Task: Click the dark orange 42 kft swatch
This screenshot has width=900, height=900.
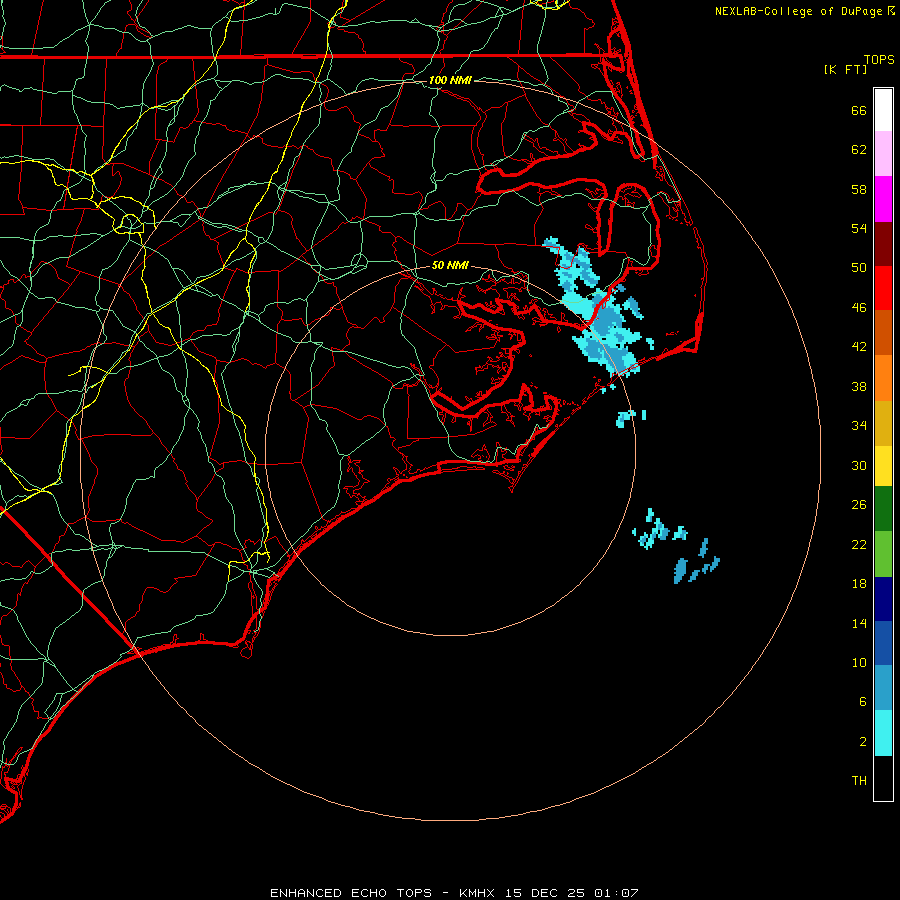Action: tap(883, 333)
